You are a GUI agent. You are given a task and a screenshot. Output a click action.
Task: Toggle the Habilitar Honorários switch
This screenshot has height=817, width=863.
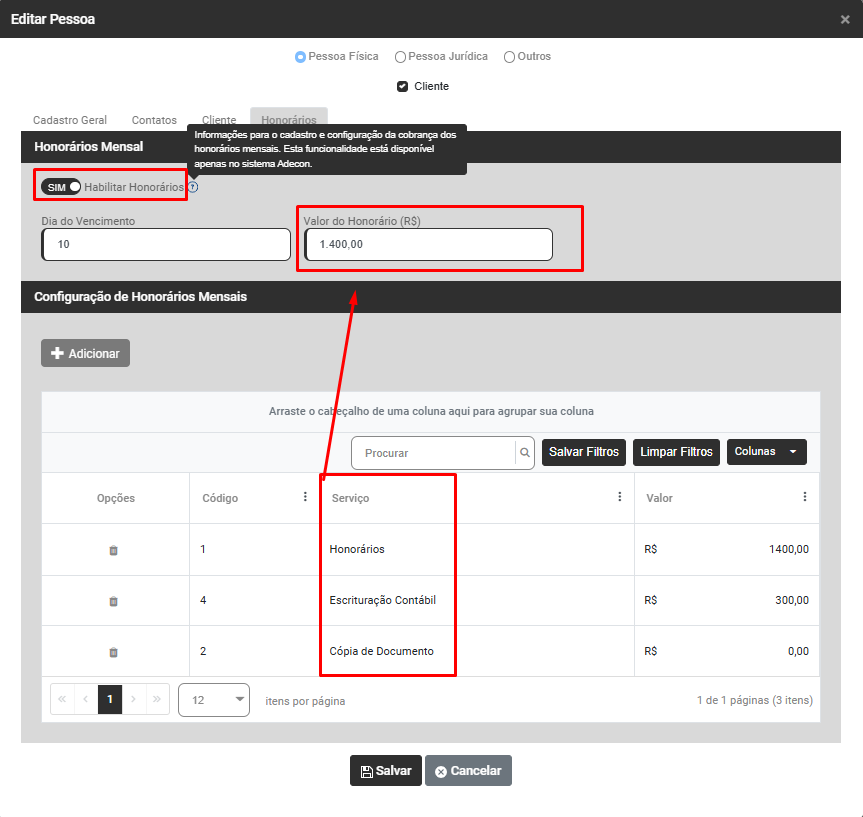(61, 187)
